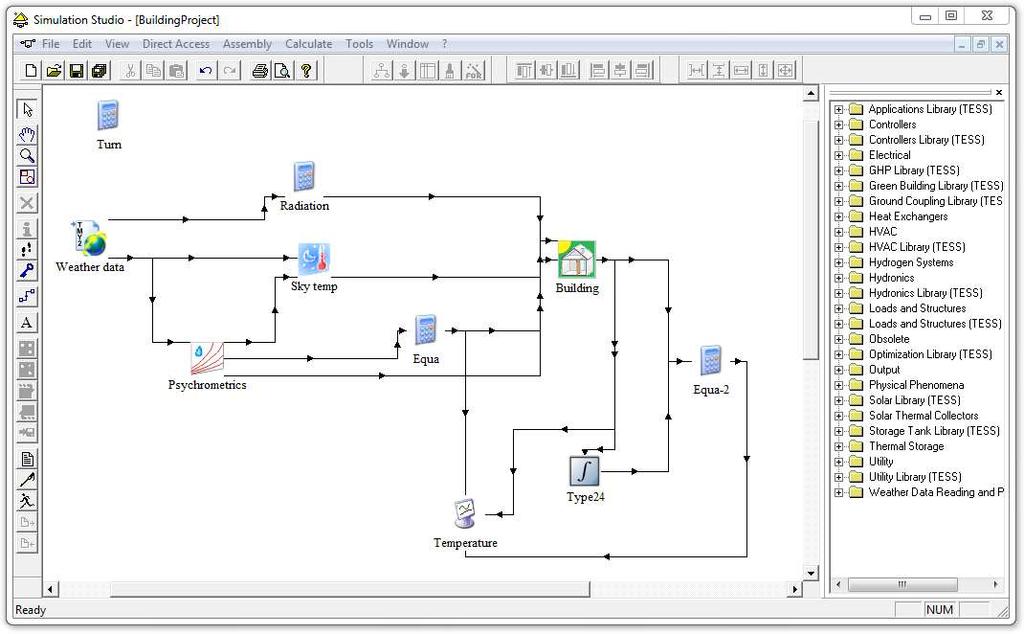Expand the HVAC folder node
The width and height of the screenshot is (1024, 634).
(839, 232)
